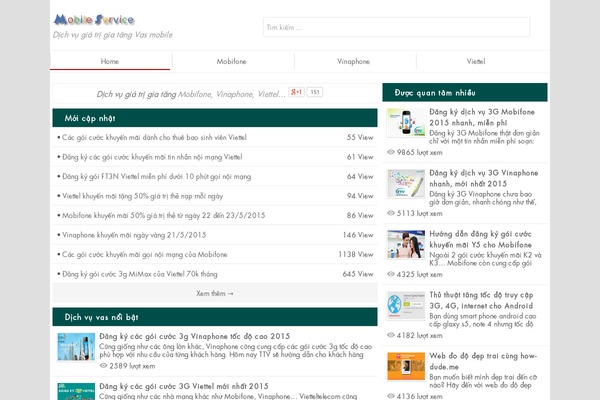Click the orange how-dude.me article thumbnail
The image size is (600, 400).
(406, 366)
